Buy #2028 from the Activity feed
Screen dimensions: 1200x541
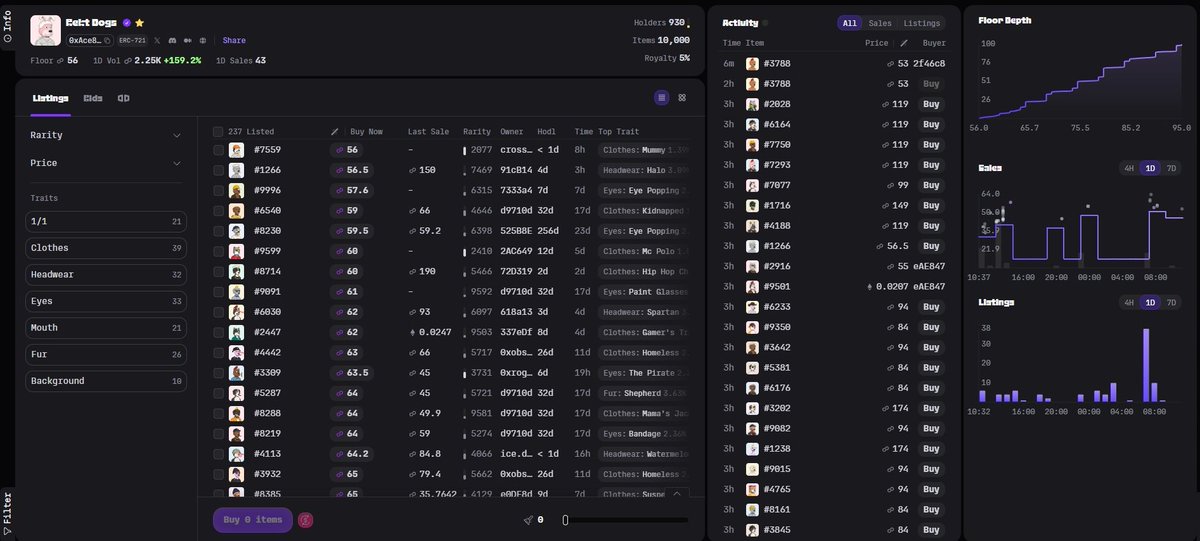pyautogui.click(x=931, y=104)
